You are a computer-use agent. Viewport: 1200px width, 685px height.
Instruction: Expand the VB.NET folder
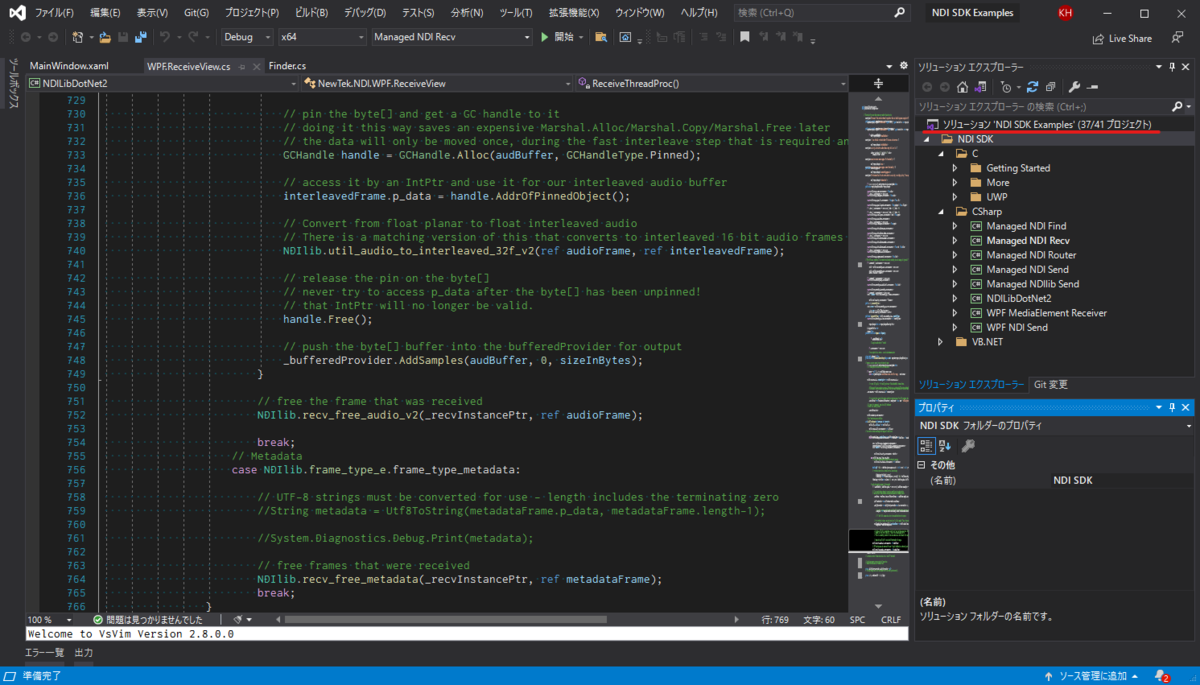click(x=940, y=342)
